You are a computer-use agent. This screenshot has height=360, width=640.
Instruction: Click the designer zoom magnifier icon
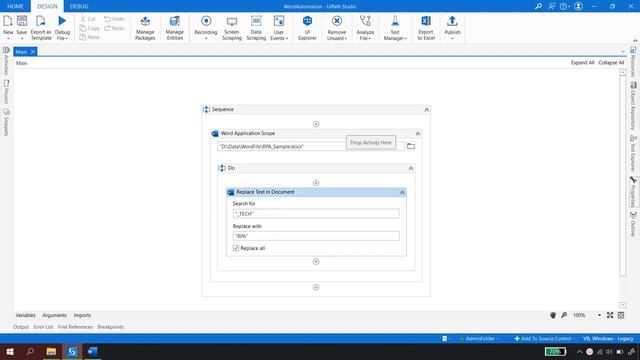(564, 315)
